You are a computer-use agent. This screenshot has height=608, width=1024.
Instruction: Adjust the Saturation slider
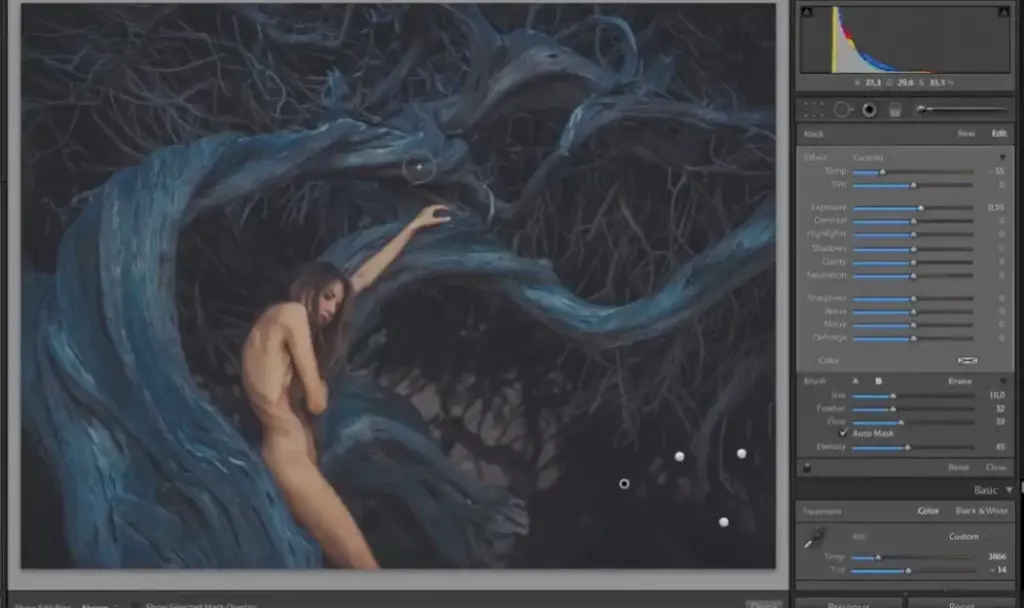click(913, 276)
